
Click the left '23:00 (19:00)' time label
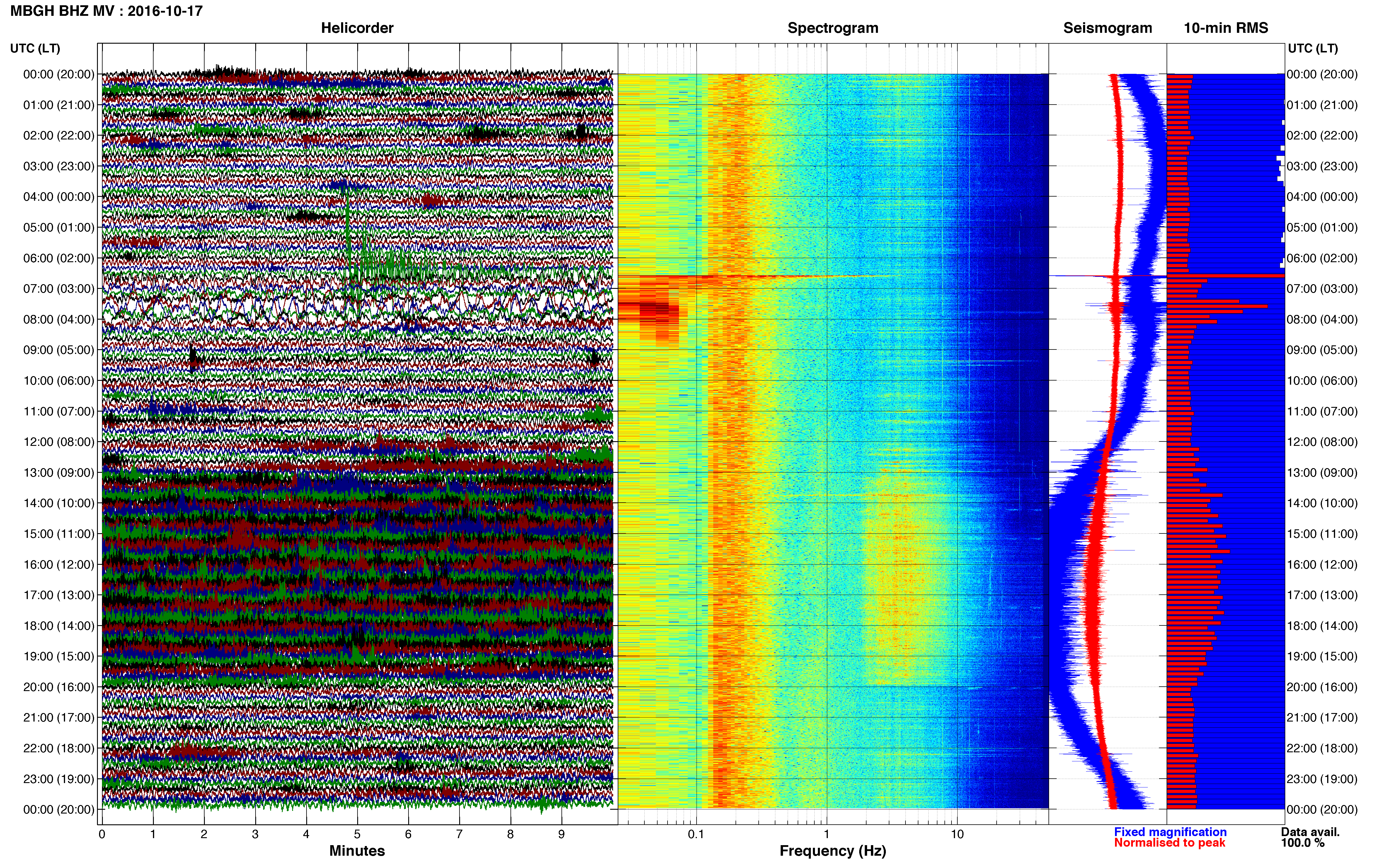click(59, 779)
